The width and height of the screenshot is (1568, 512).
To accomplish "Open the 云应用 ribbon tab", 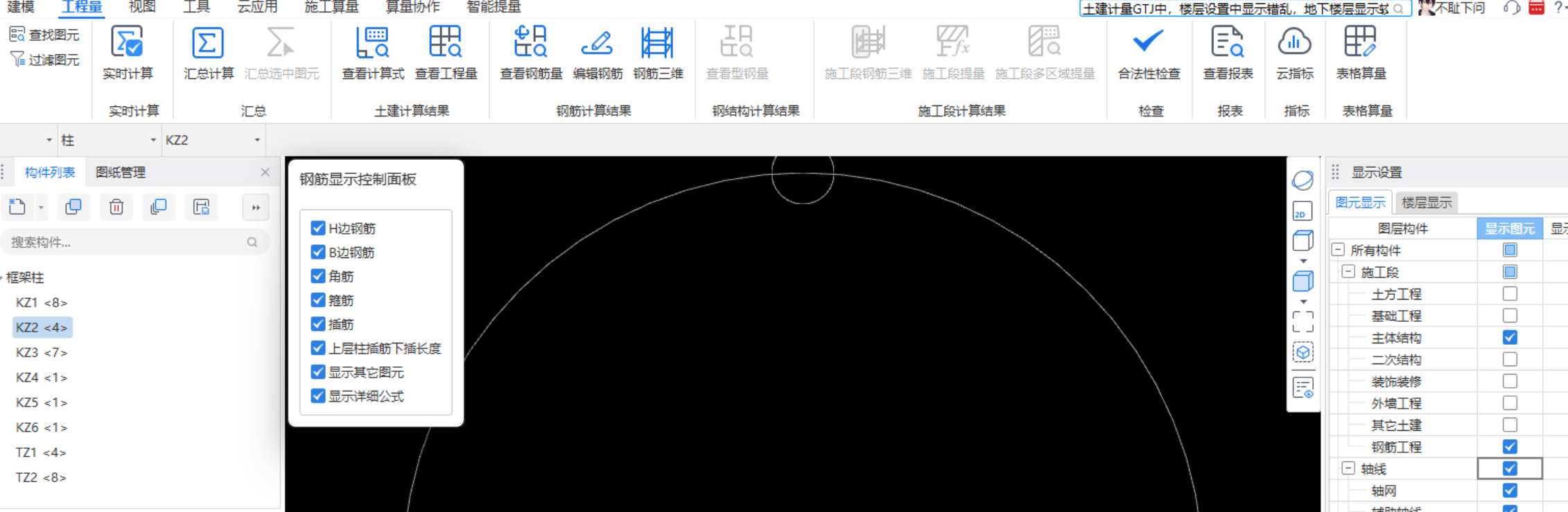I will 257,7.
